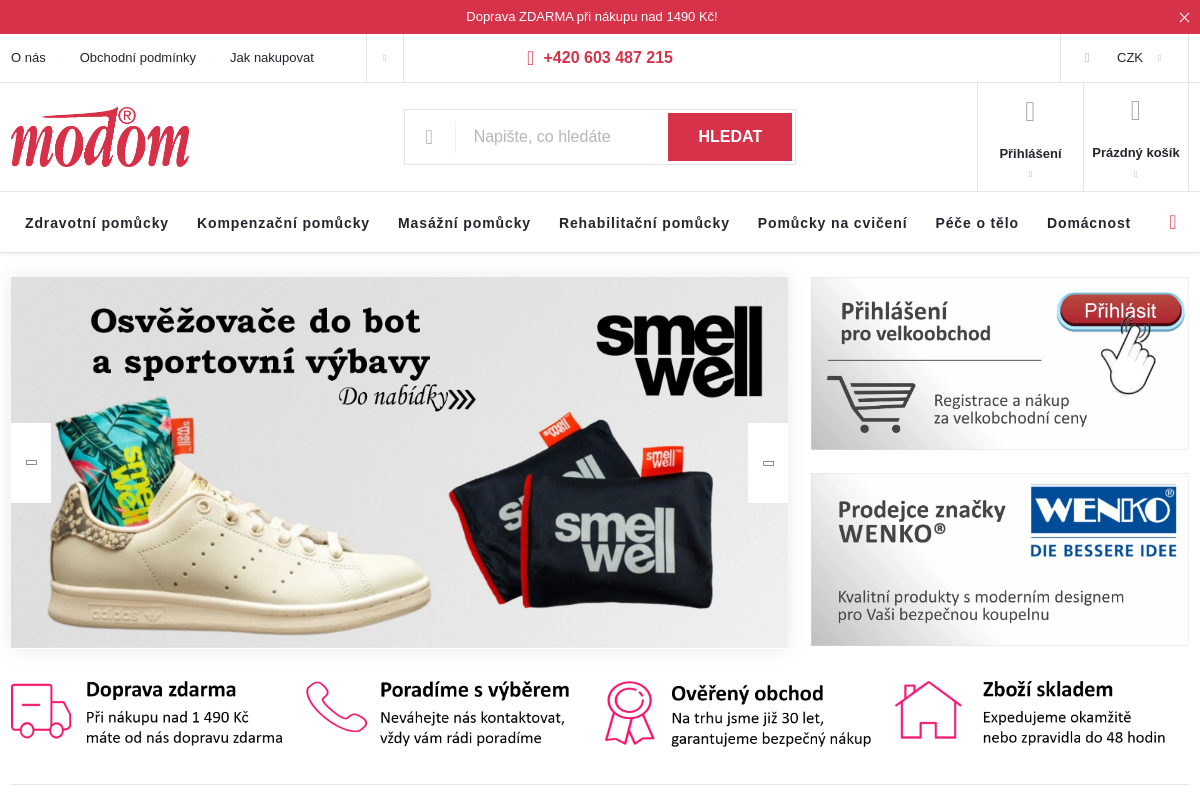The image size is (1200, 800).
Task: Click the search field Napište, co hledáte
Action: [562, 137]
